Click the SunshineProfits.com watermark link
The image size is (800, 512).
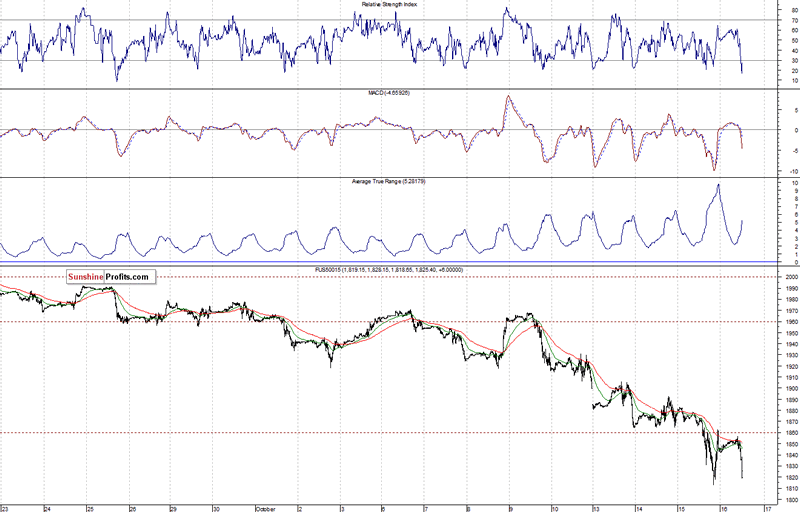coord(109,277)
